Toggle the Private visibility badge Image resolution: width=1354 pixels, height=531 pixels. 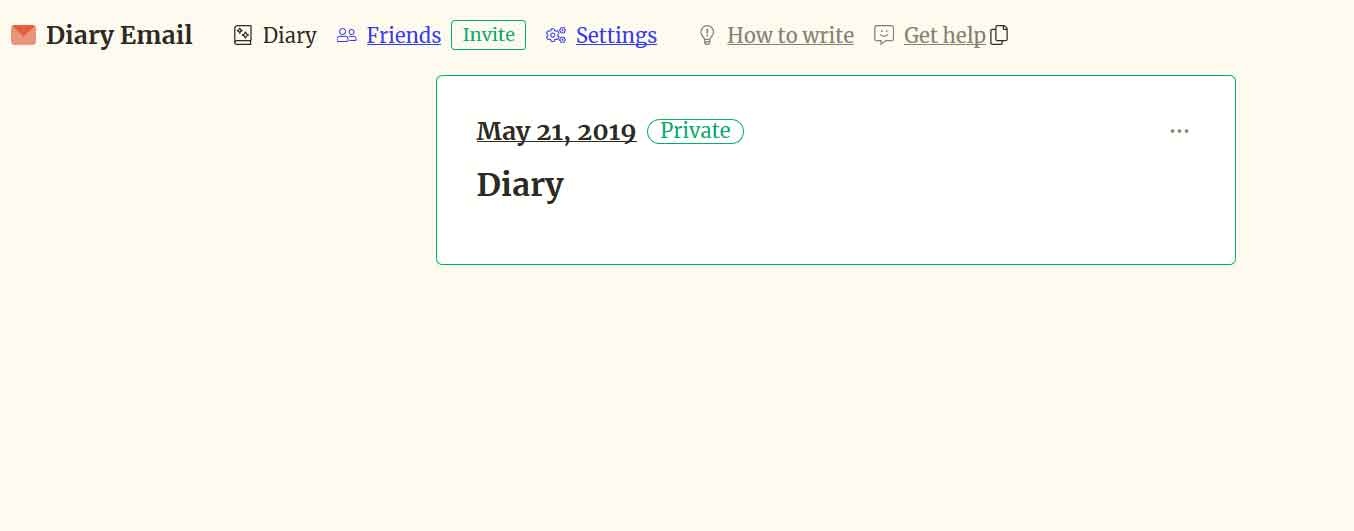[695, 131]
